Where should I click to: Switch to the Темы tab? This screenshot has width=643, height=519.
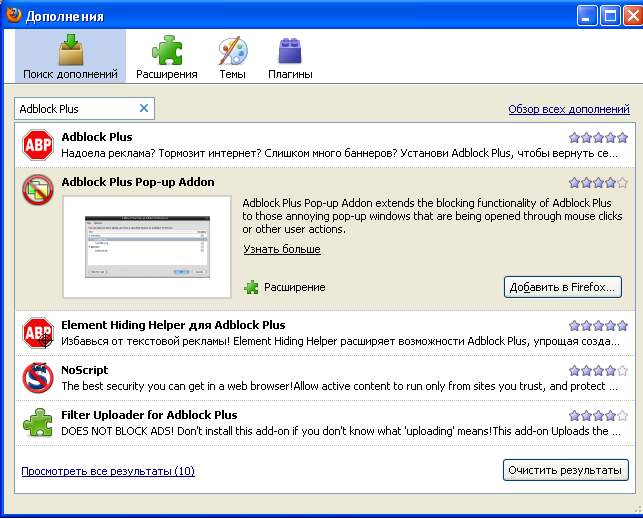click(x=233, y=57)
